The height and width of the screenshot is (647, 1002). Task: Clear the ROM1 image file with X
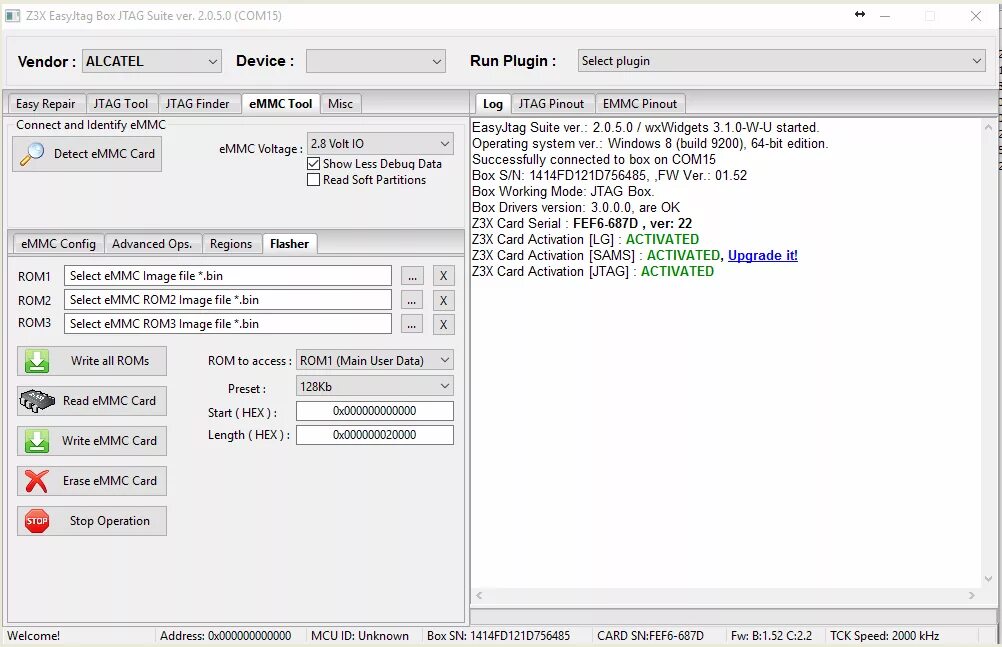coord(443,276)
